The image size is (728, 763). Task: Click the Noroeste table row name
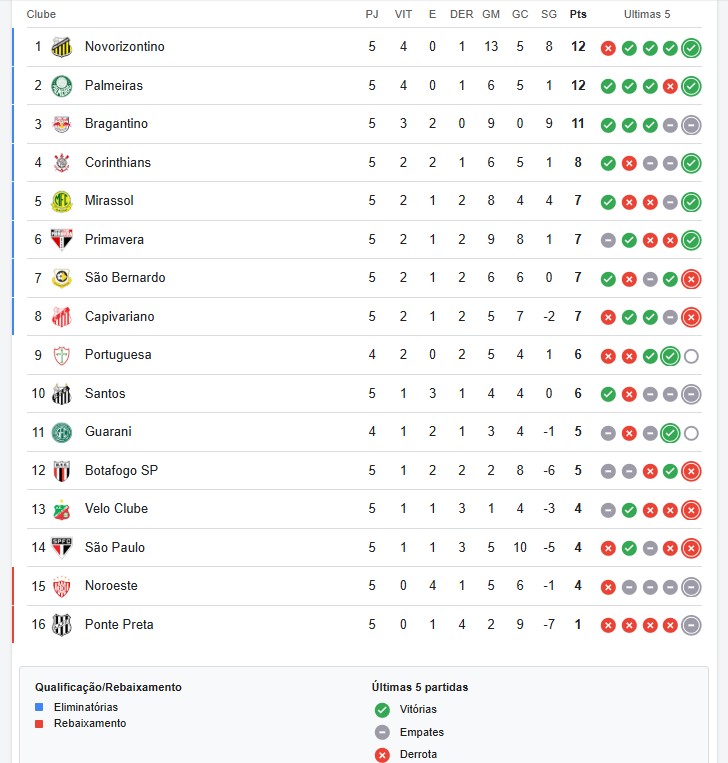coord(111,586)
